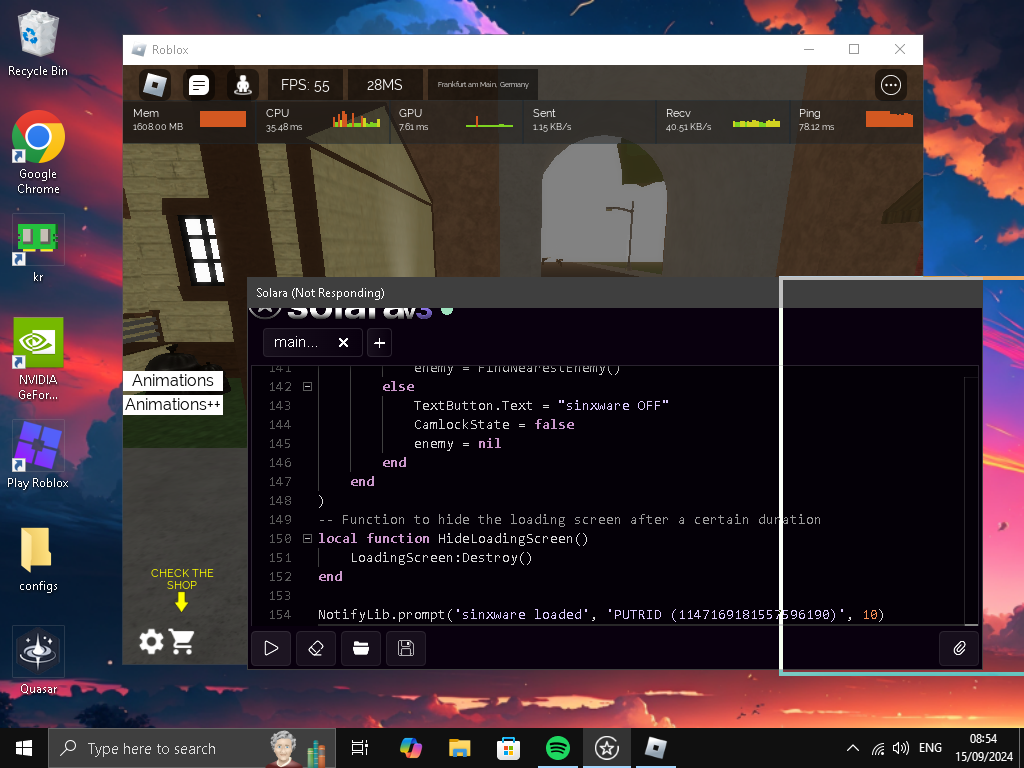Add a new script tab with plus button

click(379, 343)
